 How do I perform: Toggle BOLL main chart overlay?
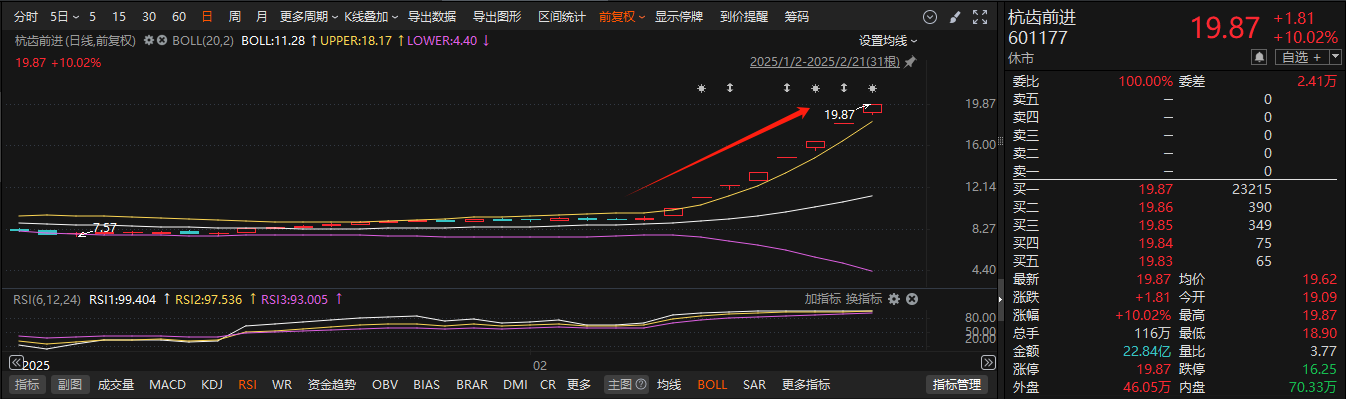click(713, 384)
